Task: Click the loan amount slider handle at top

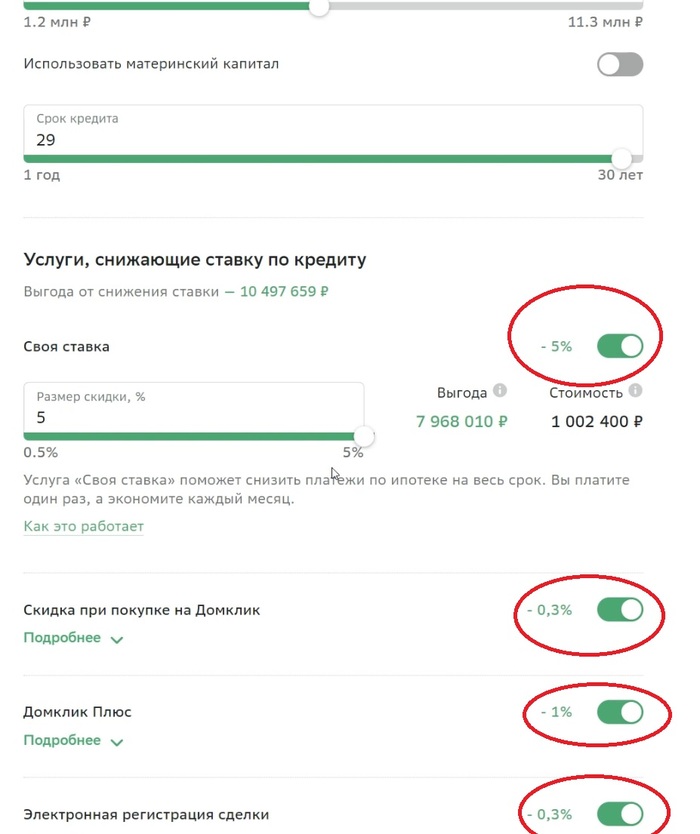Action: tap(319, 7)
